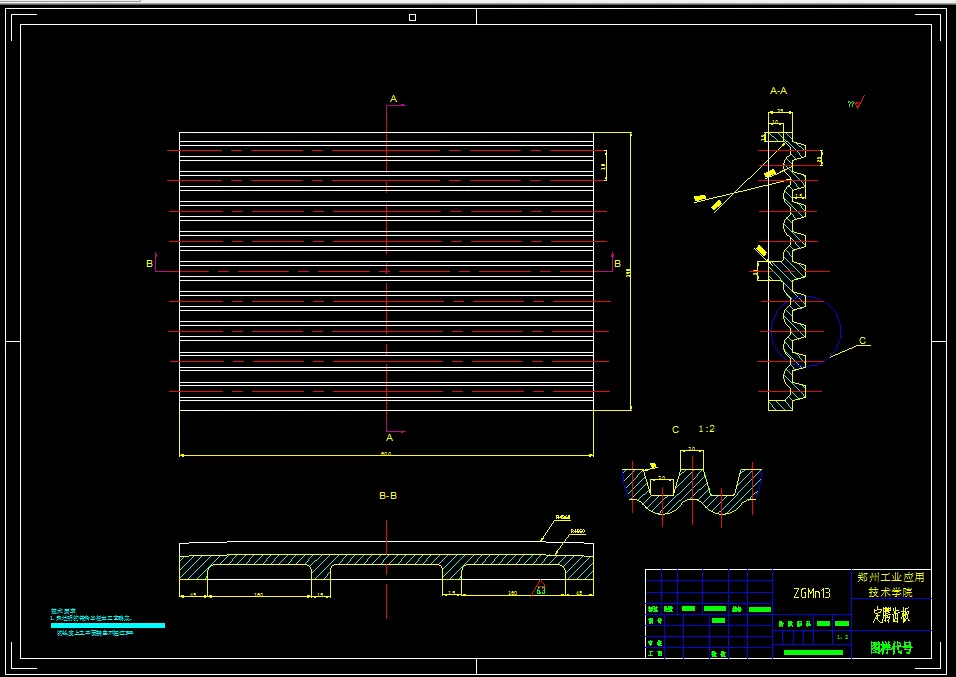
Task: Select the ZGMn13 material text in title block
Action: point(812,593)
